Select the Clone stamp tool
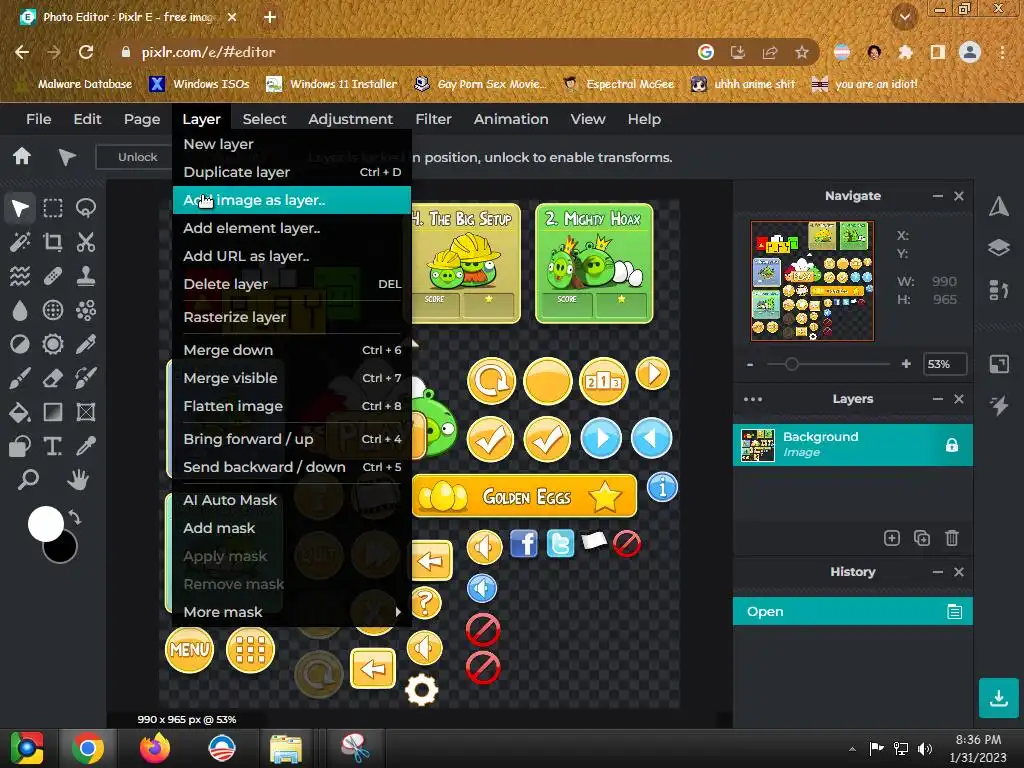 [x=86, y=276]
